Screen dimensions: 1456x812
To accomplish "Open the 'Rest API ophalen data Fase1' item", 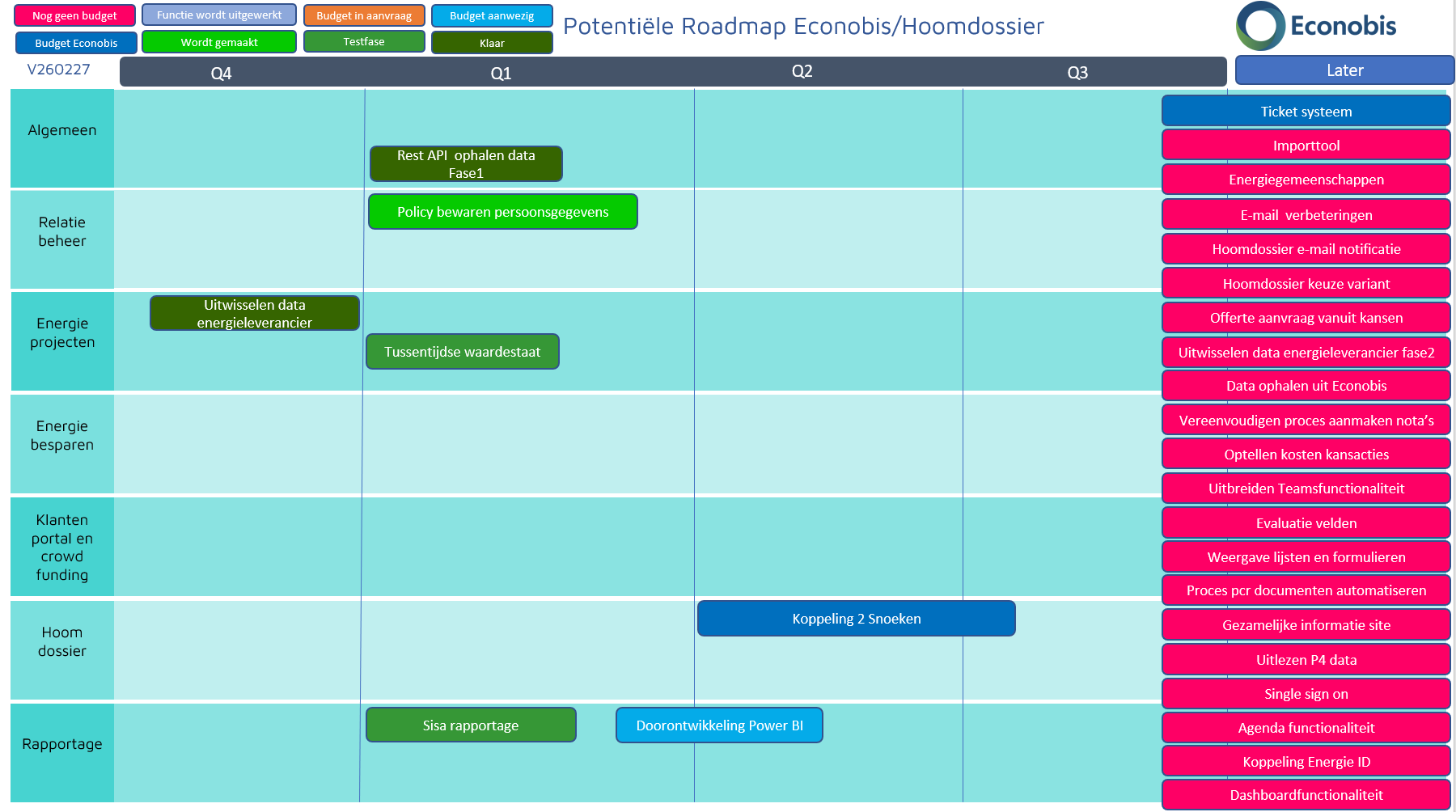I will (x=466, y=164).
